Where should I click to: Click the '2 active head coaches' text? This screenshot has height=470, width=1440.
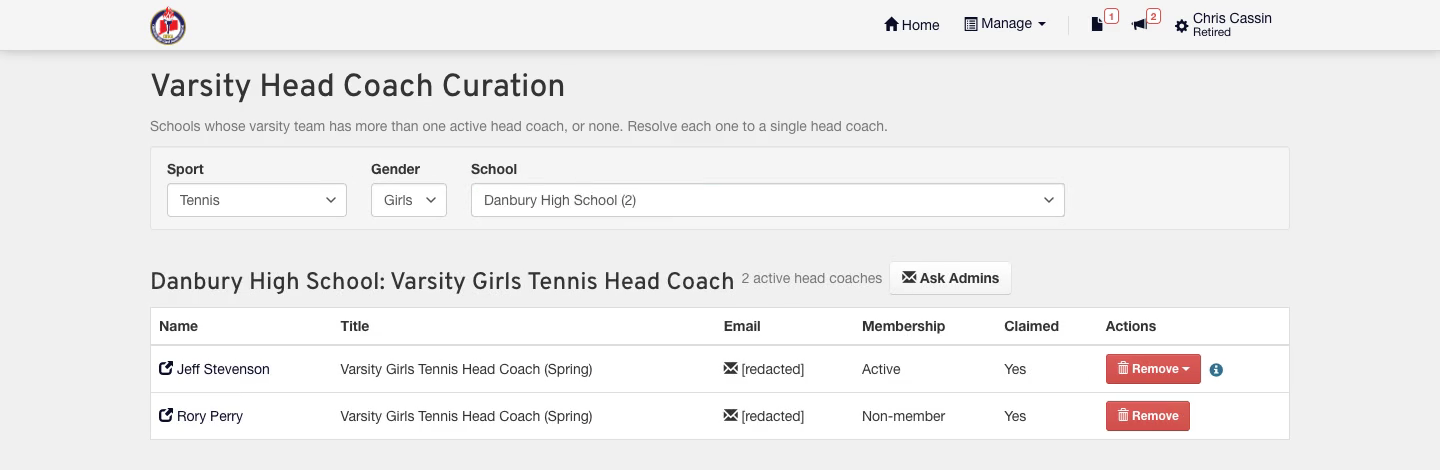click(812, 278)
